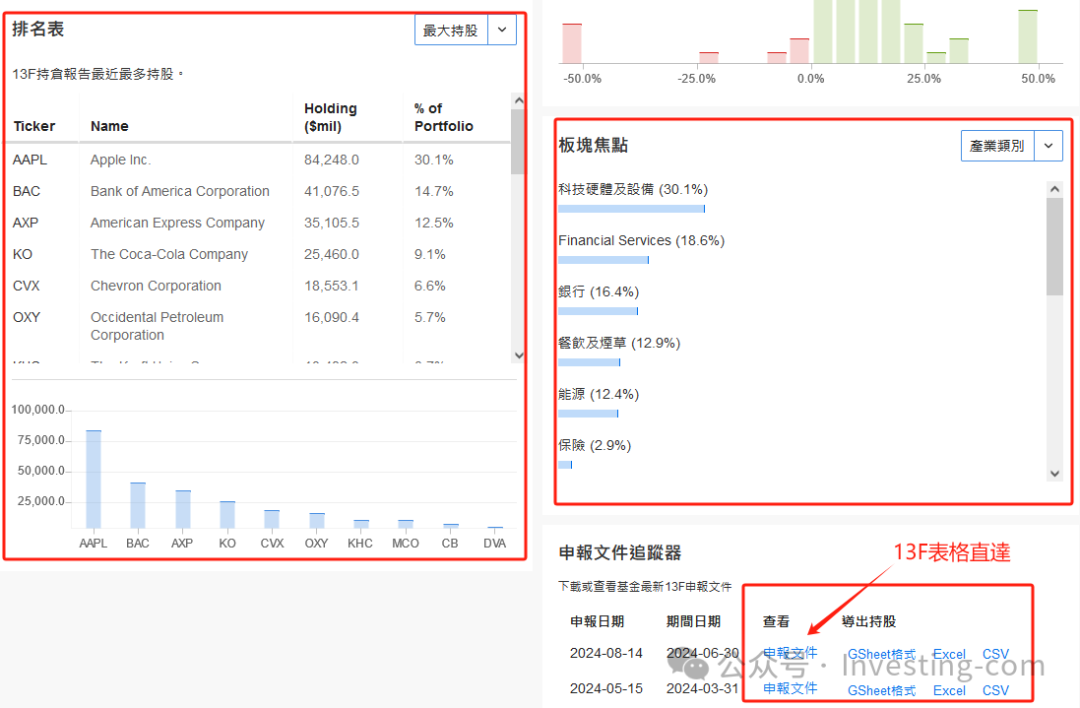
Task: Click the 41,076.5 holding value
Action: click(331, 191)
